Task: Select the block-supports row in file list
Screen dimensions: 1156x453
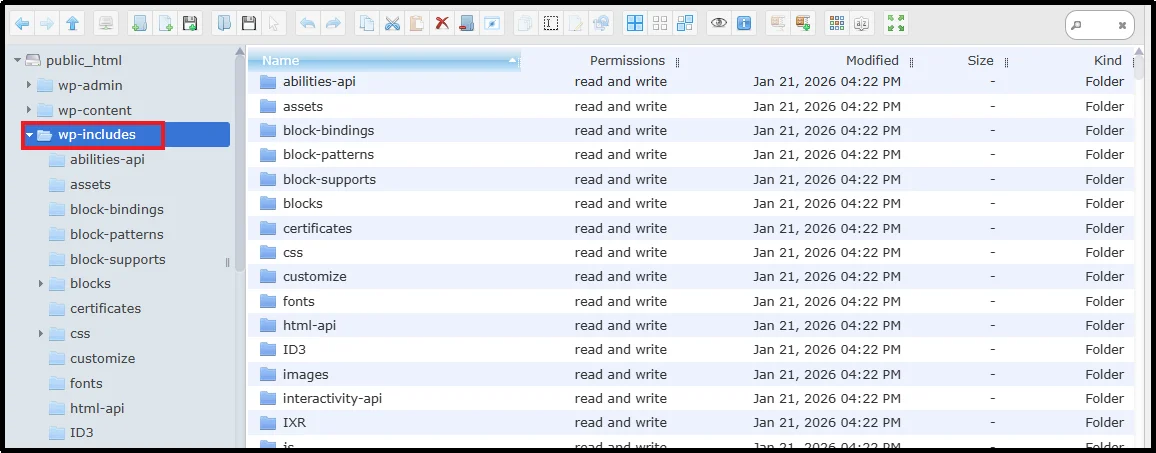Action: pyautogui.click(x=692, y=179)
